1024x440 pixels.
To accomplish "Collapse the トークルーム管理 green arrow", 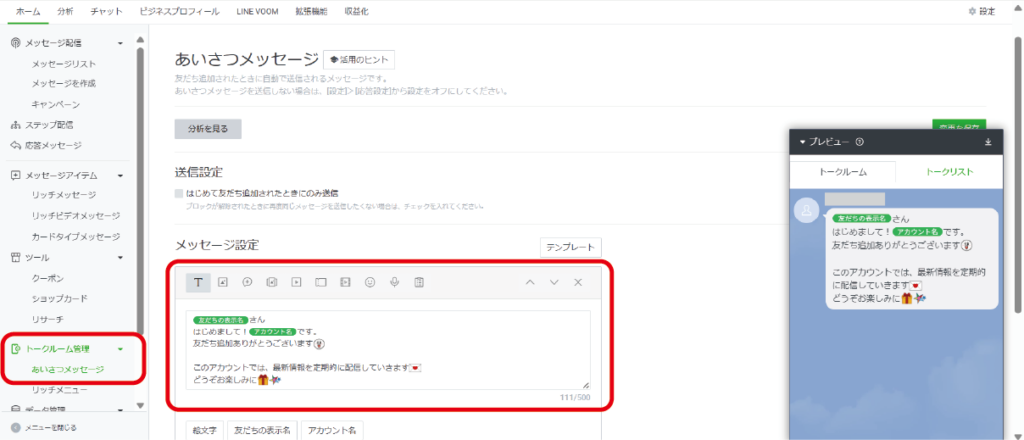I will point(120,350).
